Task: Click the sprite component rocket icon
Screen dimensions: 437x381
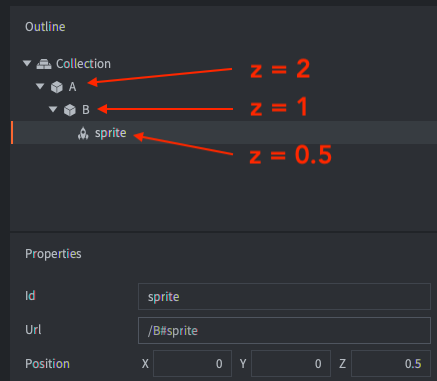Action: tap(83, 133)
